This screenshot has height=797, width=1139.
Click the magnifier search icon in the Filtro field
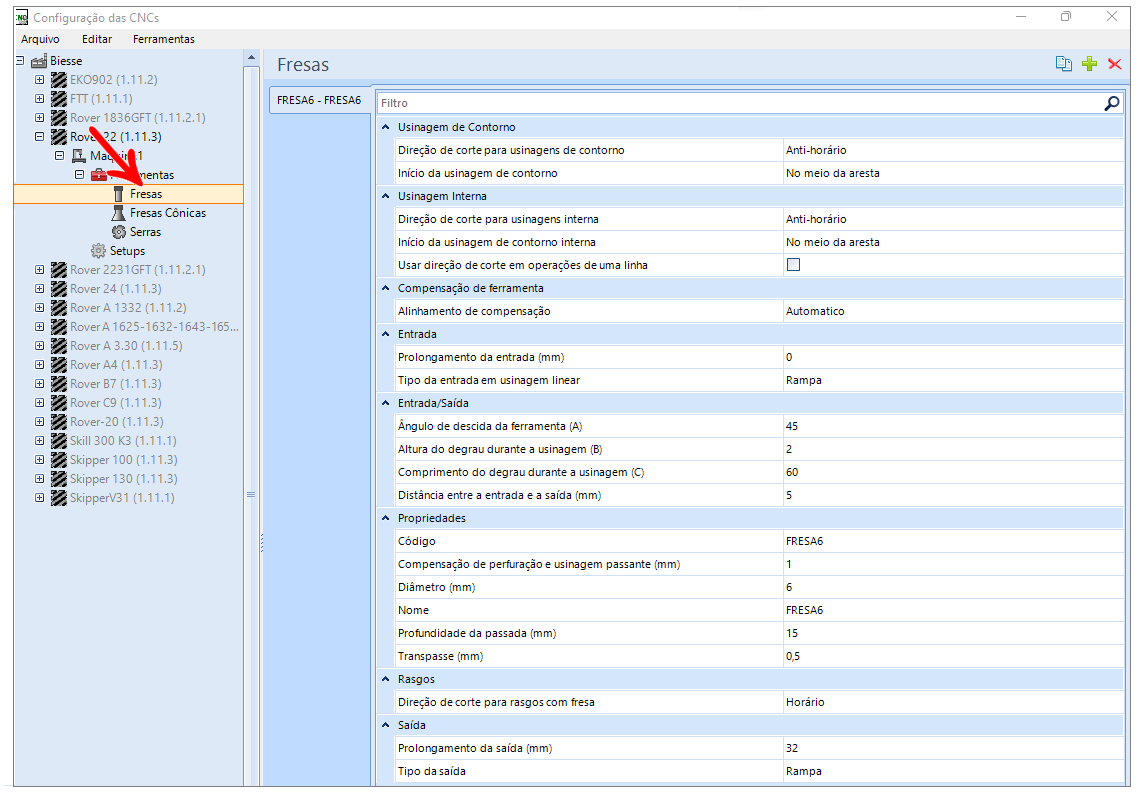coord(1111,103)
